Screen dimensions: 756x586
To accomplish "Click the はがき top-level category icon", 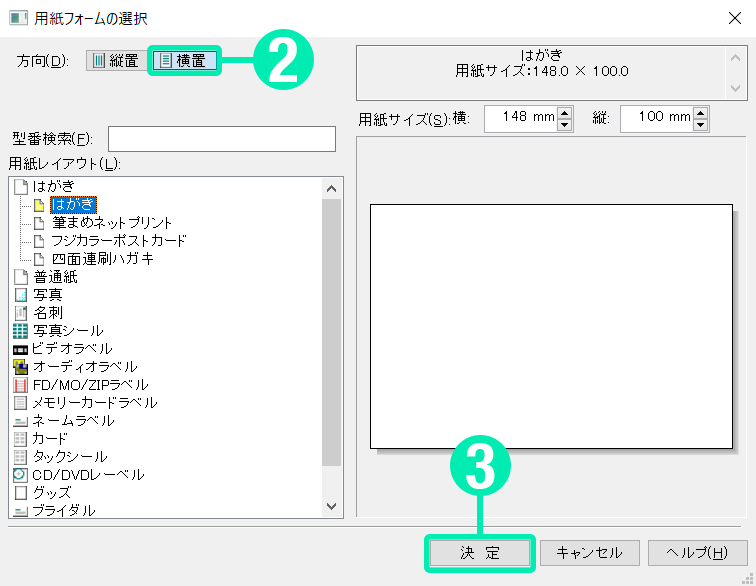I will click(21, 186).
